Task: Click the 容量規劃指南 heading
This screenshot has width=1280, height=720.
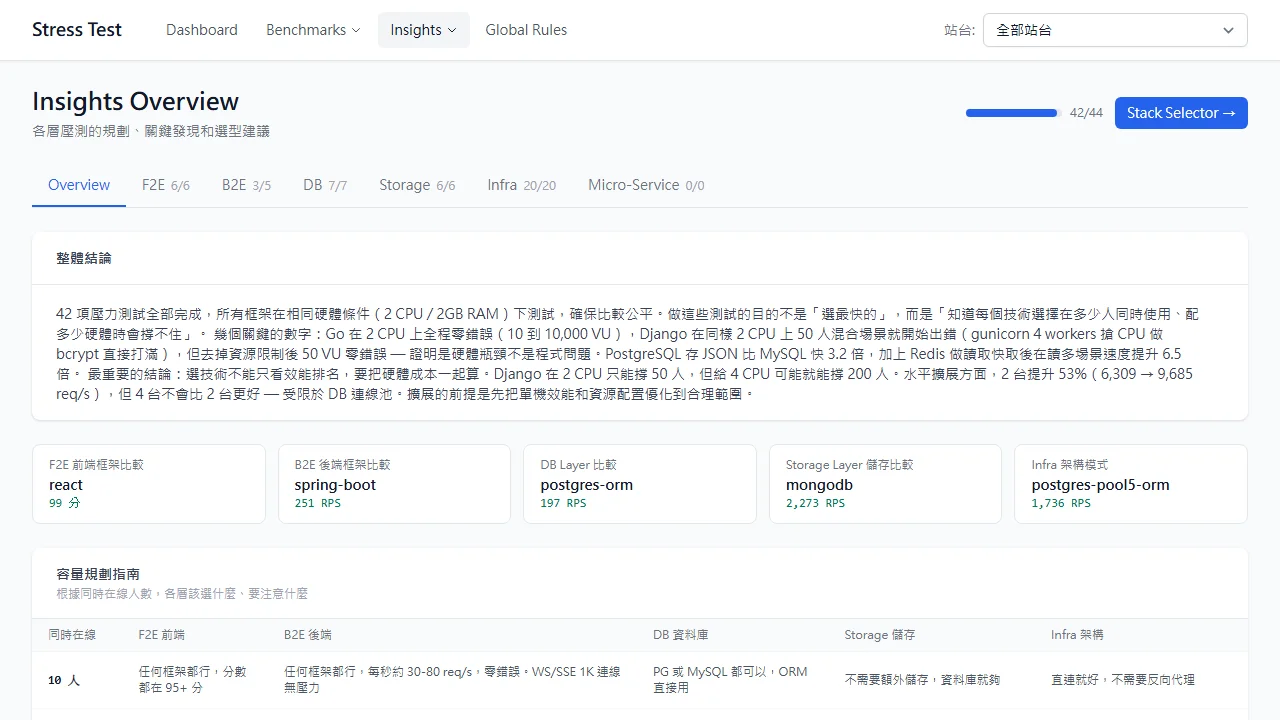Action: pyautogui.click(x=98, y=574)
